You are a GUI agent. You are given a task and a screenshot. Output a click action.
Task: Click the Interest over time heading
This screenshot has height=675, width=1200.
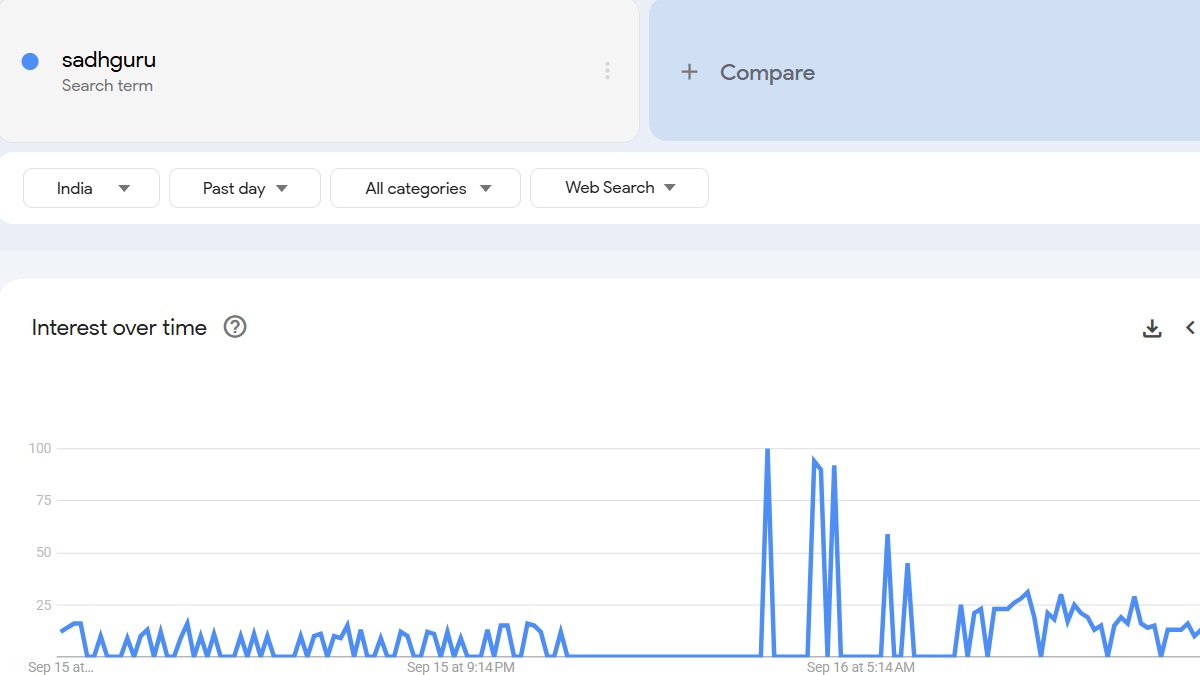pos(119,327)
